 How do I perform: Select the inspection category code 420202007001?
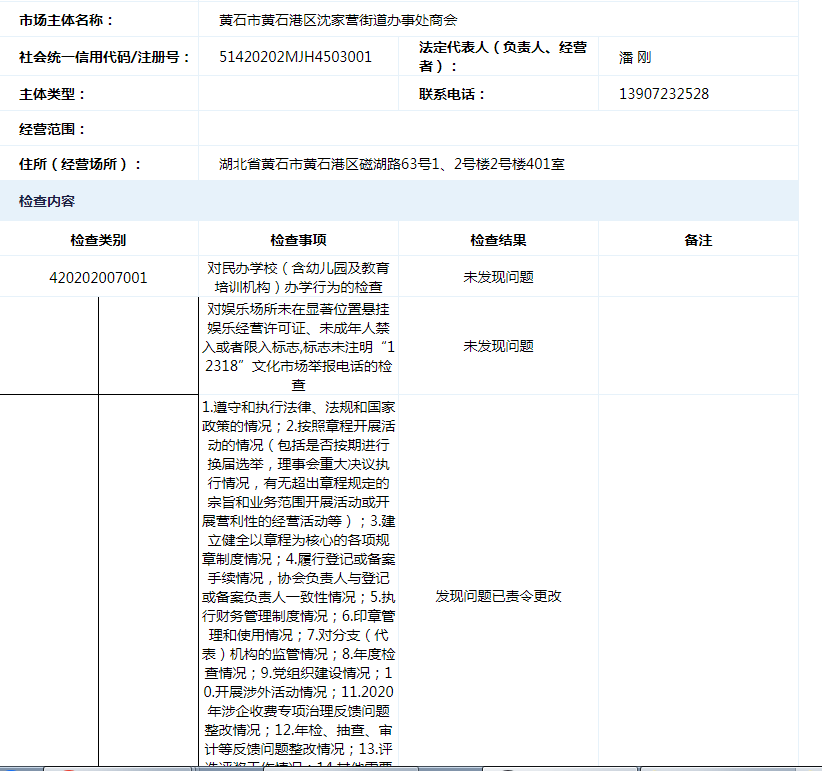click(x=98, y=277)
